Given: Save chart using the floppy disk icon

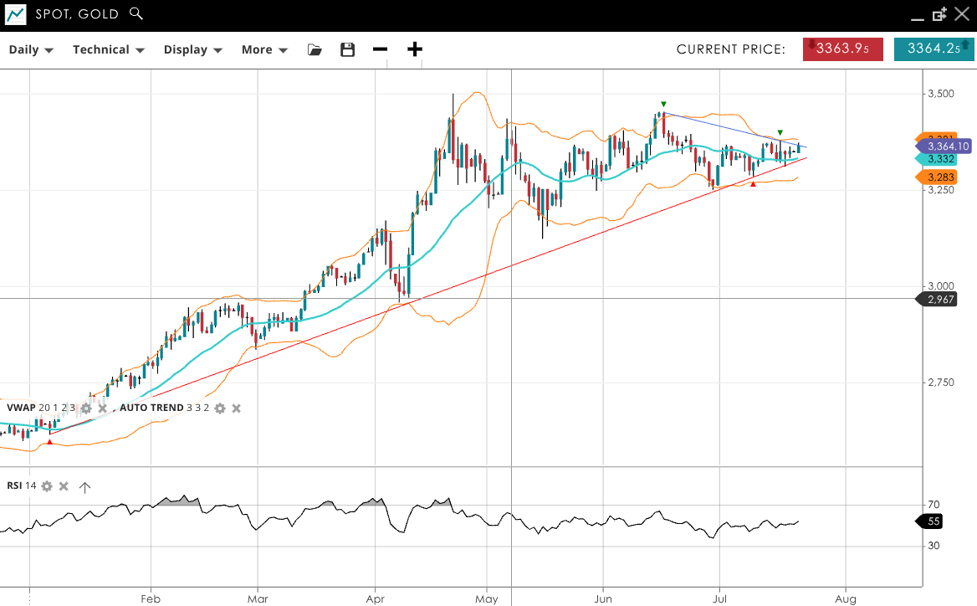Looking at the screenshot, I should pos(347,50).
